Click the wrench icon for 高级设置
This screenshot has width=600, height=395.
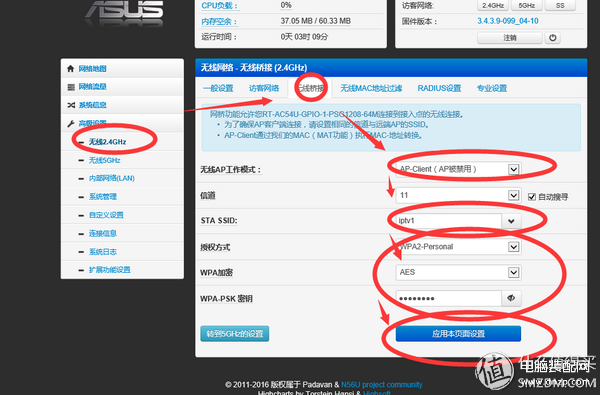tap(71, 123)
